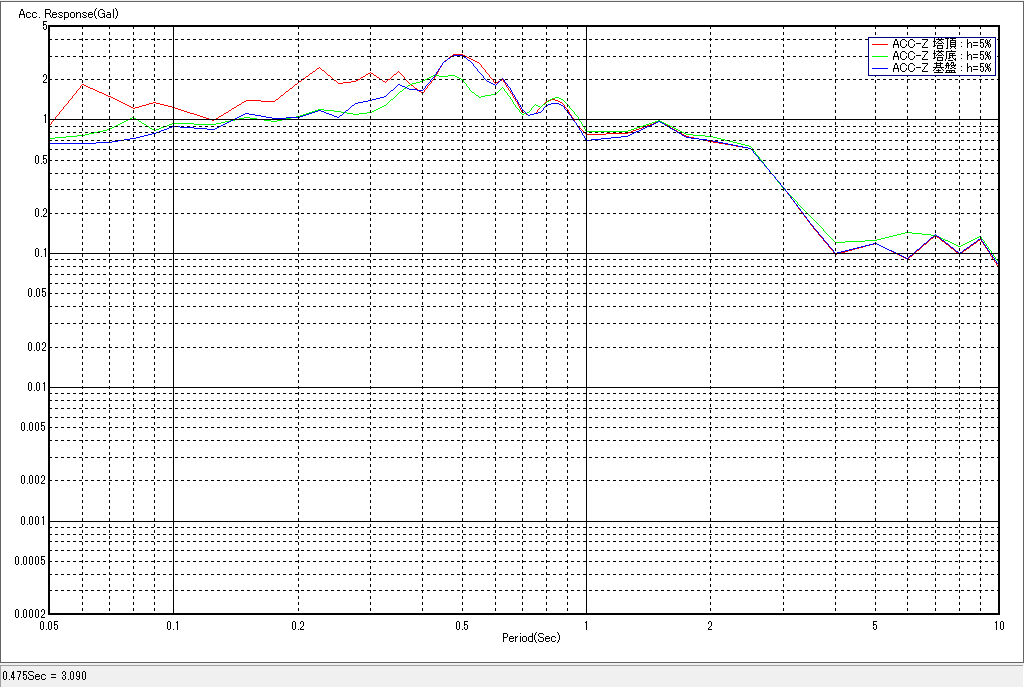This screenshot has height=688, width=1024.
Task: Click the green line sample in legend
Action: pyautogui.click(x=880, y=56)
